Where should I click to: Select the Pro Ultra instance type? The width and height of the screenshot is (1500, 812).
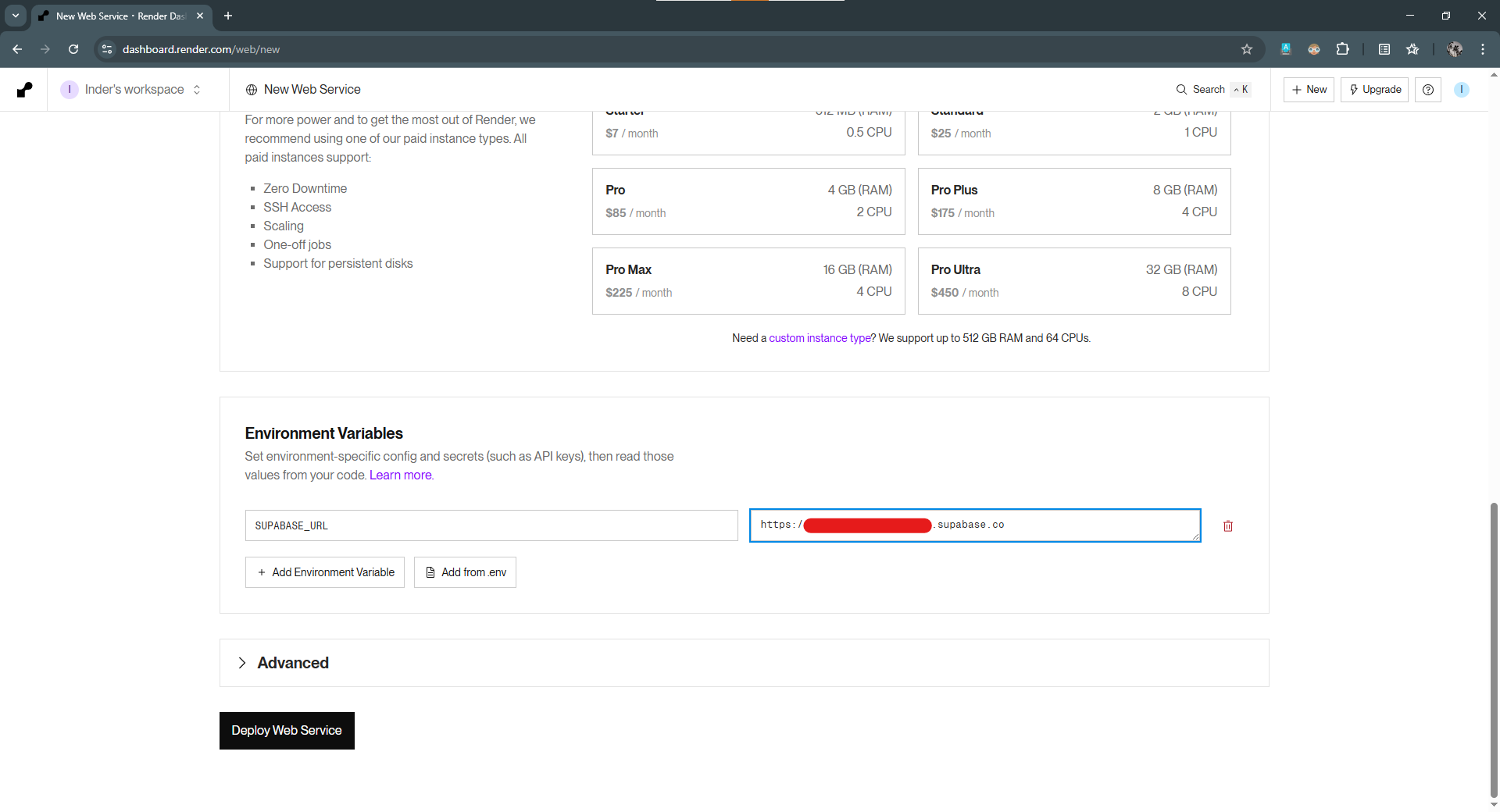pos(1074,281)
